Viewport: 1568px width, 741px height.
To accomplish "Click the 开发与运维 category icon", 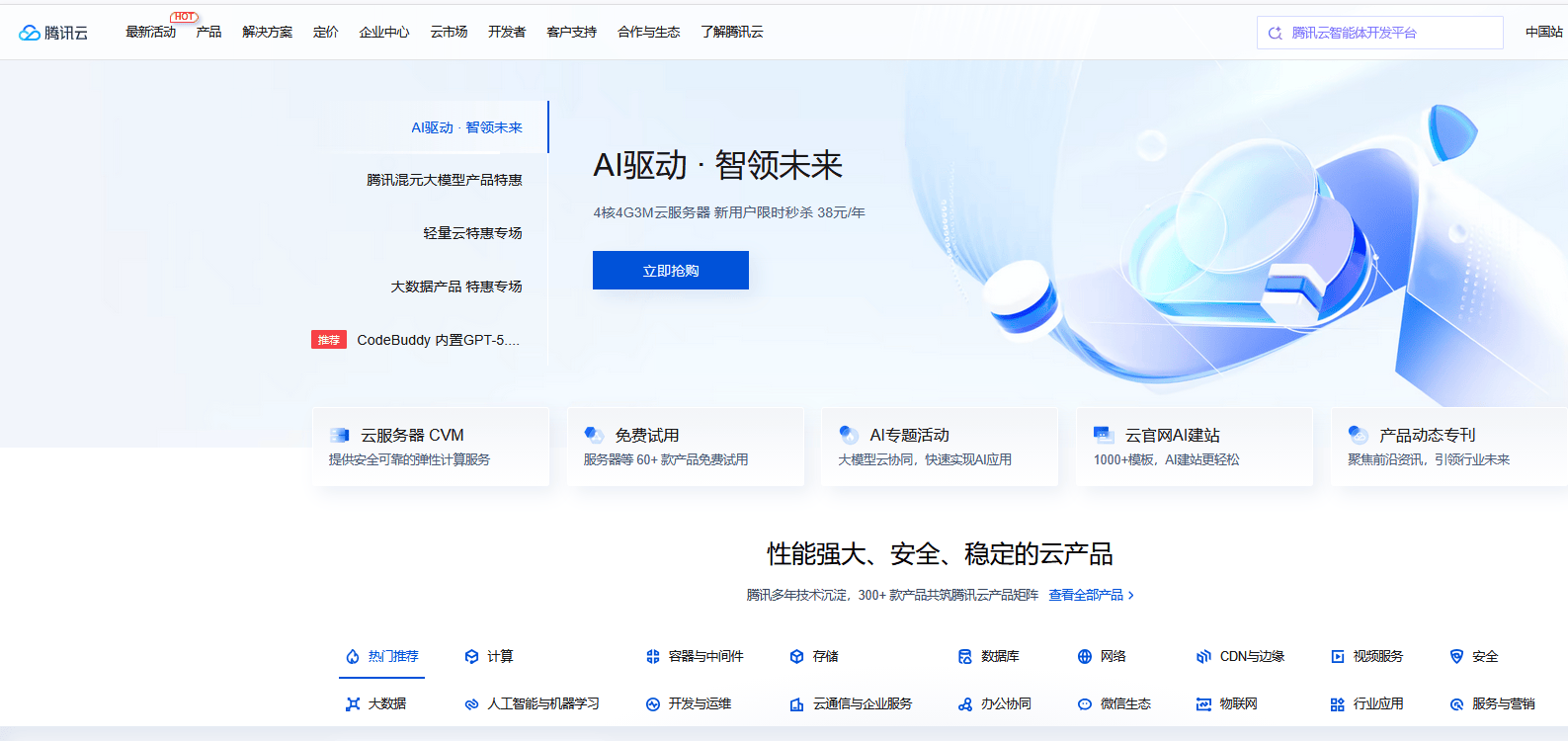I will pos(653,703).
